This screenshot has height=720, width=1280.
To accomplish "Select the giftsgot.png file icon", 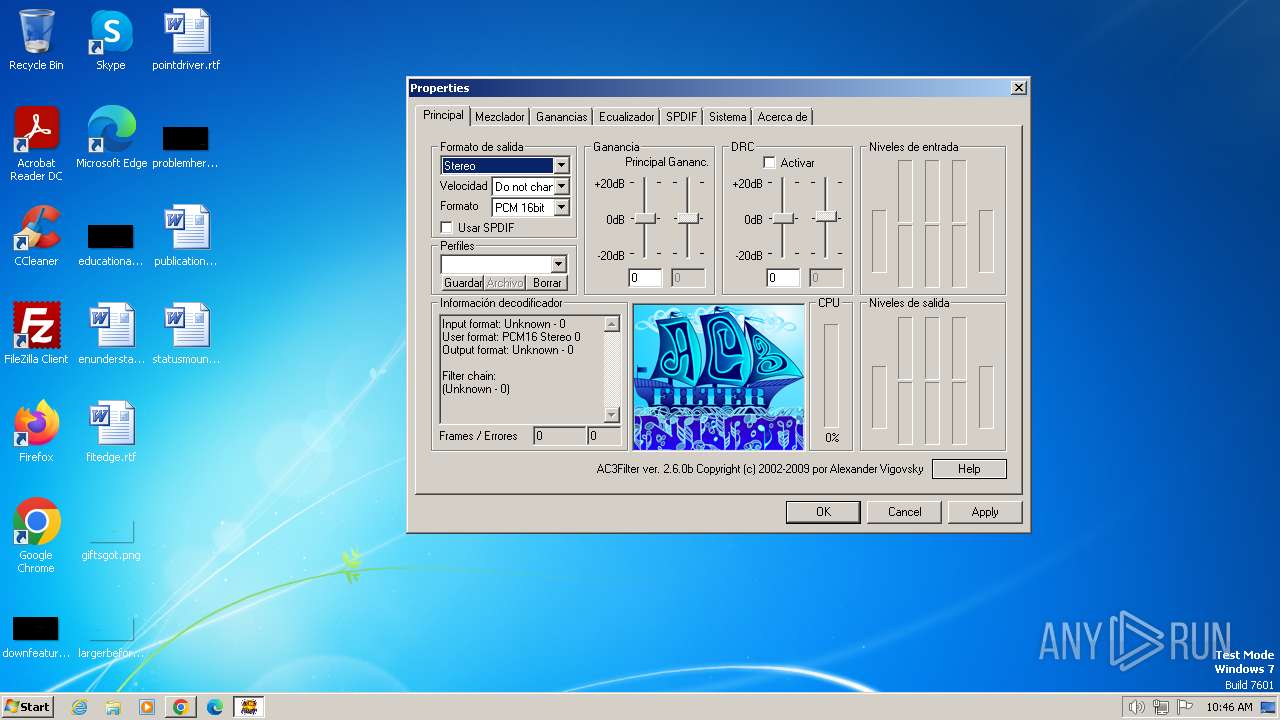I will (x=111, y=540).
